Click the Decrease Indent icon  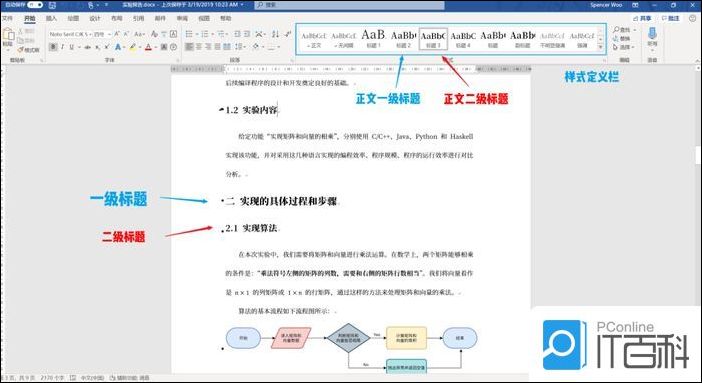click(x=237, y=34)
